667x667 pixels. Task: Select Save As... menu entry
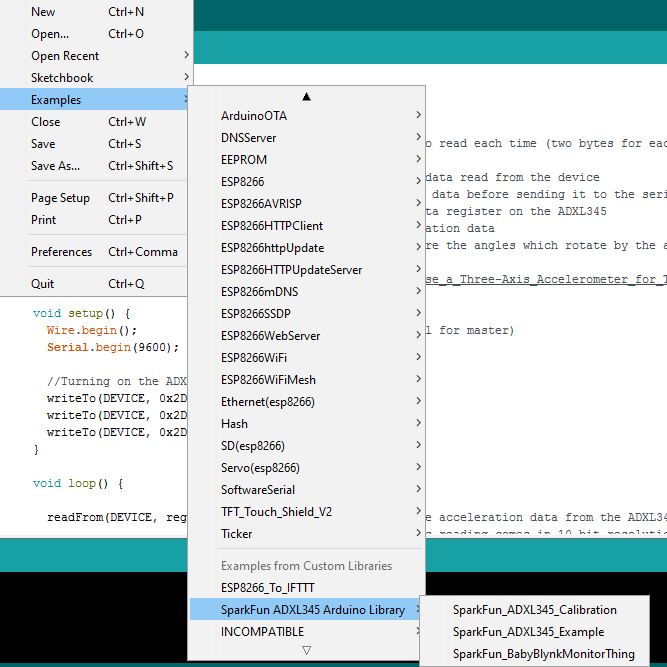click(x=94, y=166)
